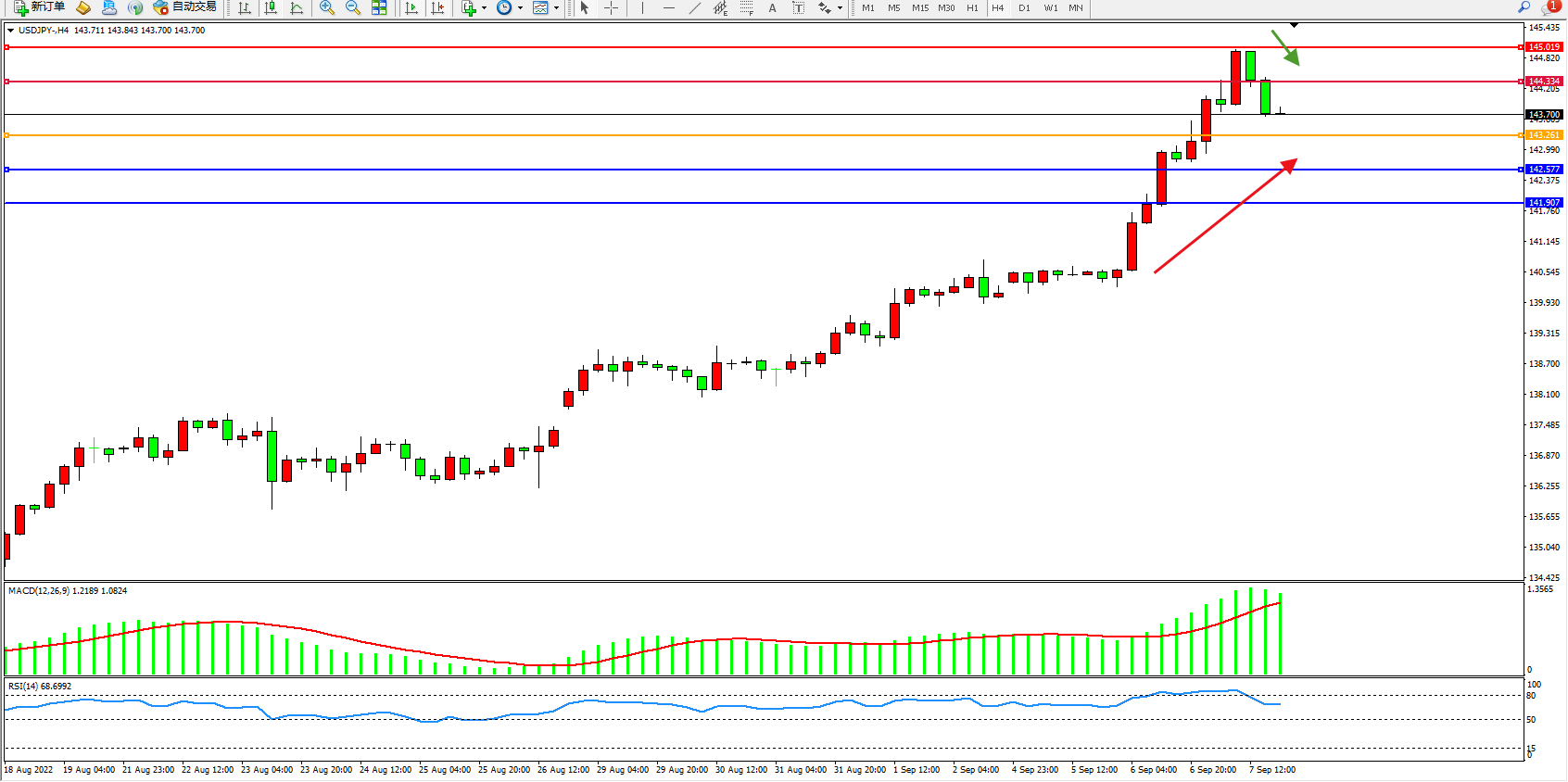Screen dimensions: 1568x782
Task: Switch chart to candlestick mode
Action: click(x=271, y=7)
